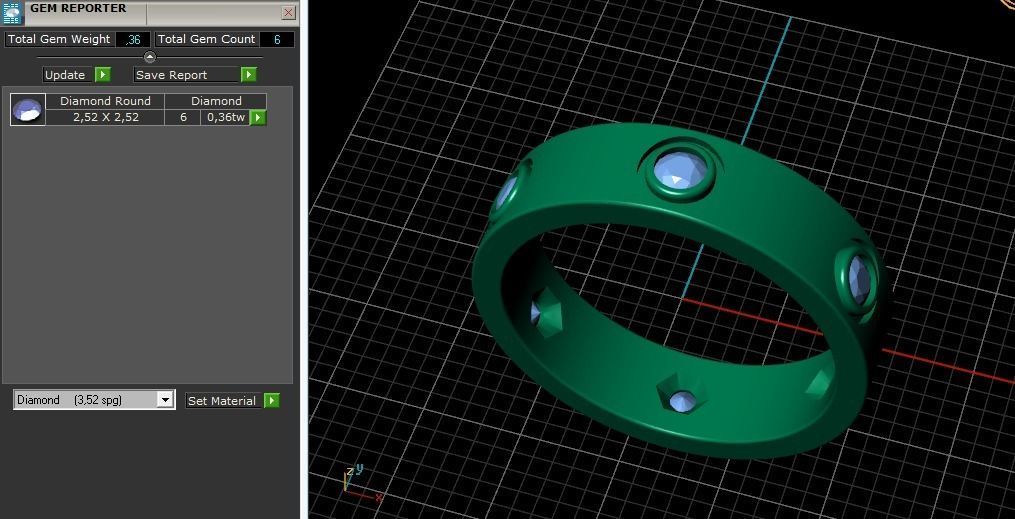Select the right-side bezel diamond on the ring
This screenshot has width=1015, height=519.
(x=859, y=279)
